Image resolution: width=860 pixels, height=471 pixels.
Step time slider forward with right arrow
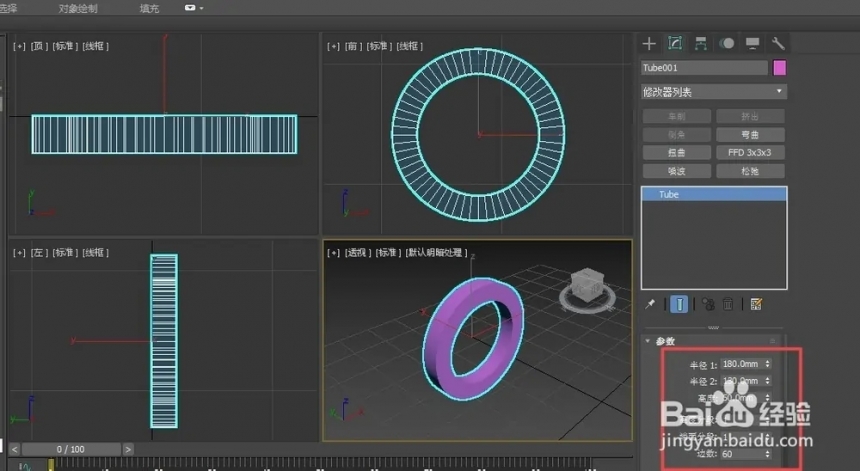point(128,449)
